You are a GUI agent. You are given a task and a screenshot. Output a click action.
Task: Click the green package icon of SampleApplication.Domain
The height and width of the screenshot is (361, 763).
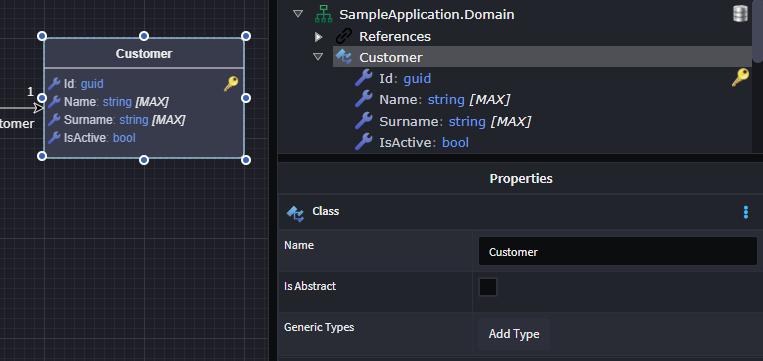click(323, 15)
